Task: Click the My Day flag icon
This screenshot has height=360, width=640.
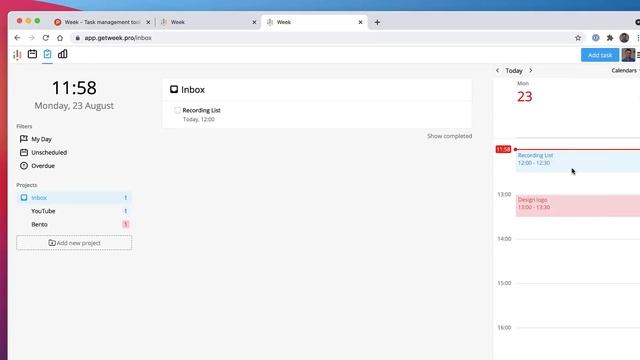Action: [24, 139]
